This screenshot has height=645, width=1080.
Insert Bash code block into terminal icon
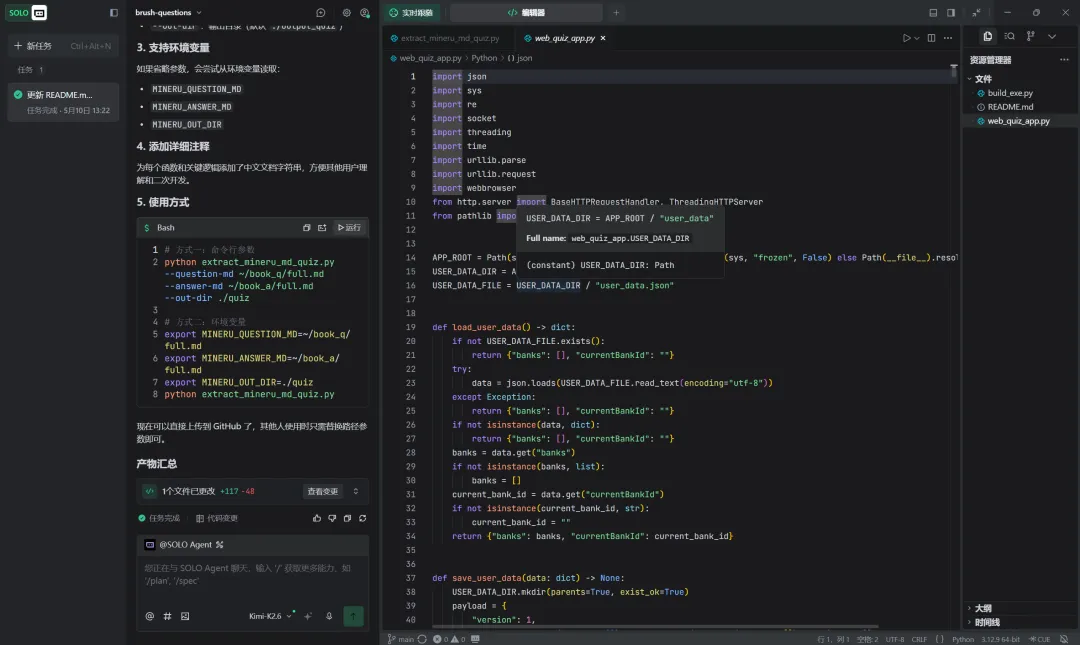[322, 227]
